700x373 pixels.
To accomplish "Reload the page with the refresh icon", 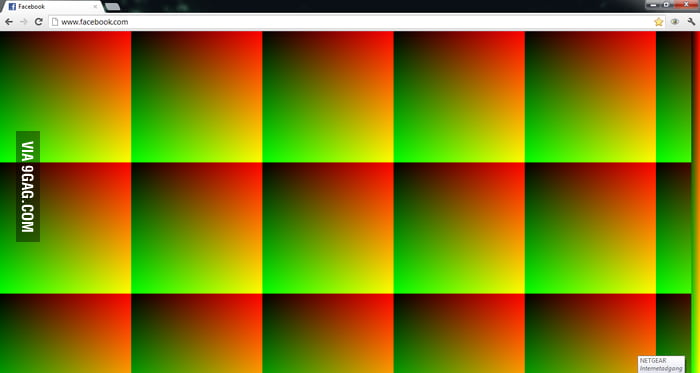I will coord(39,22).
